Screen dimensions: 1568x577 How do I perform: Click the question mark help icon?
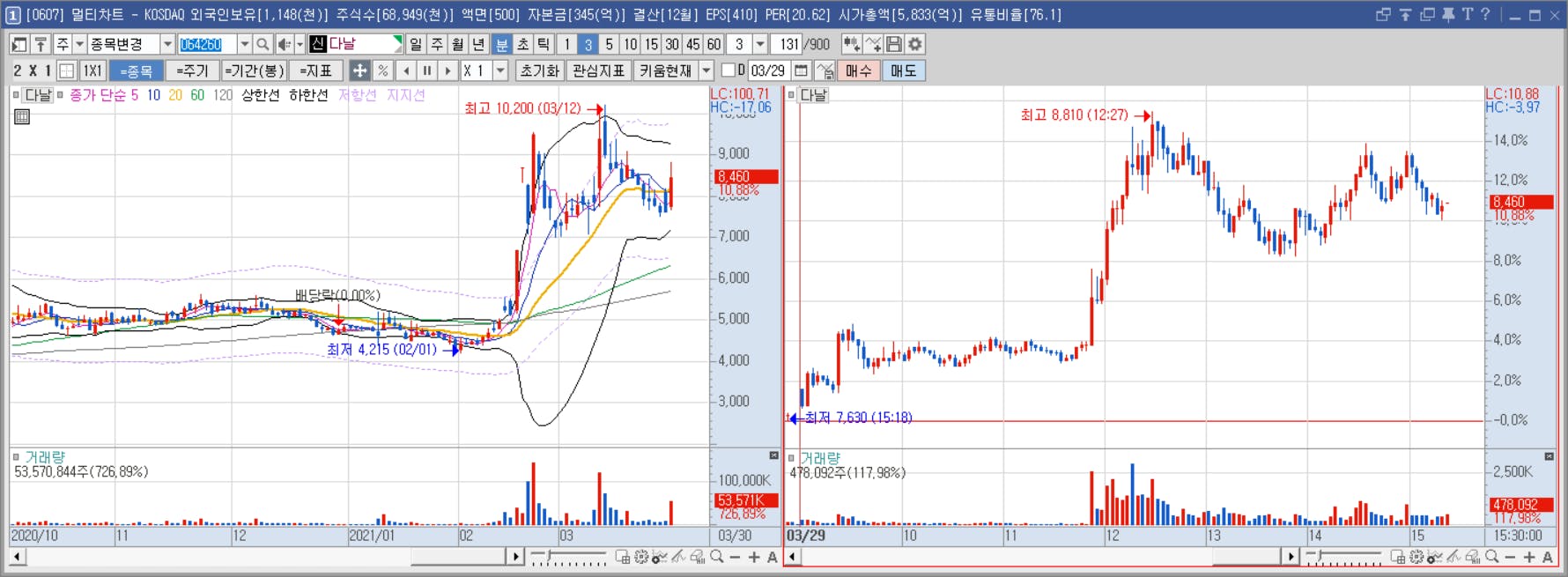[1485, 14]
